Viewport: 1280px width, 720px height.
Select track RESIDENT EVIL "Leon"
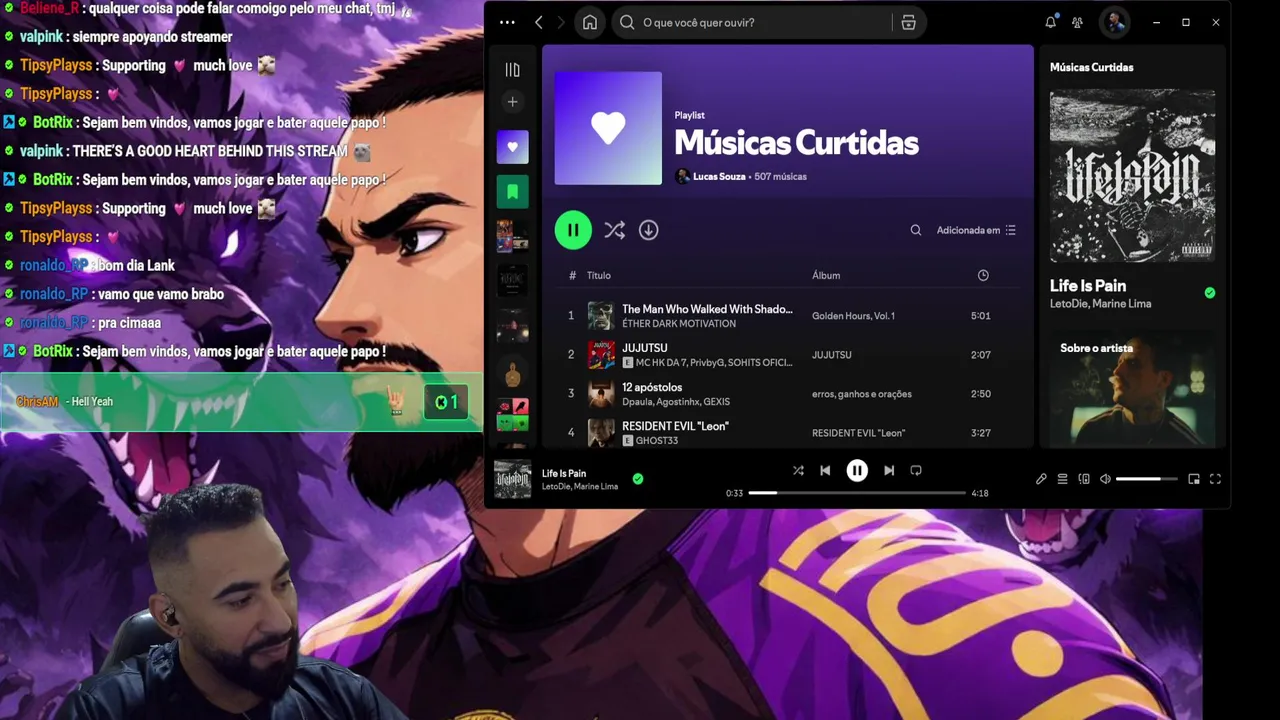click(675, 426)
